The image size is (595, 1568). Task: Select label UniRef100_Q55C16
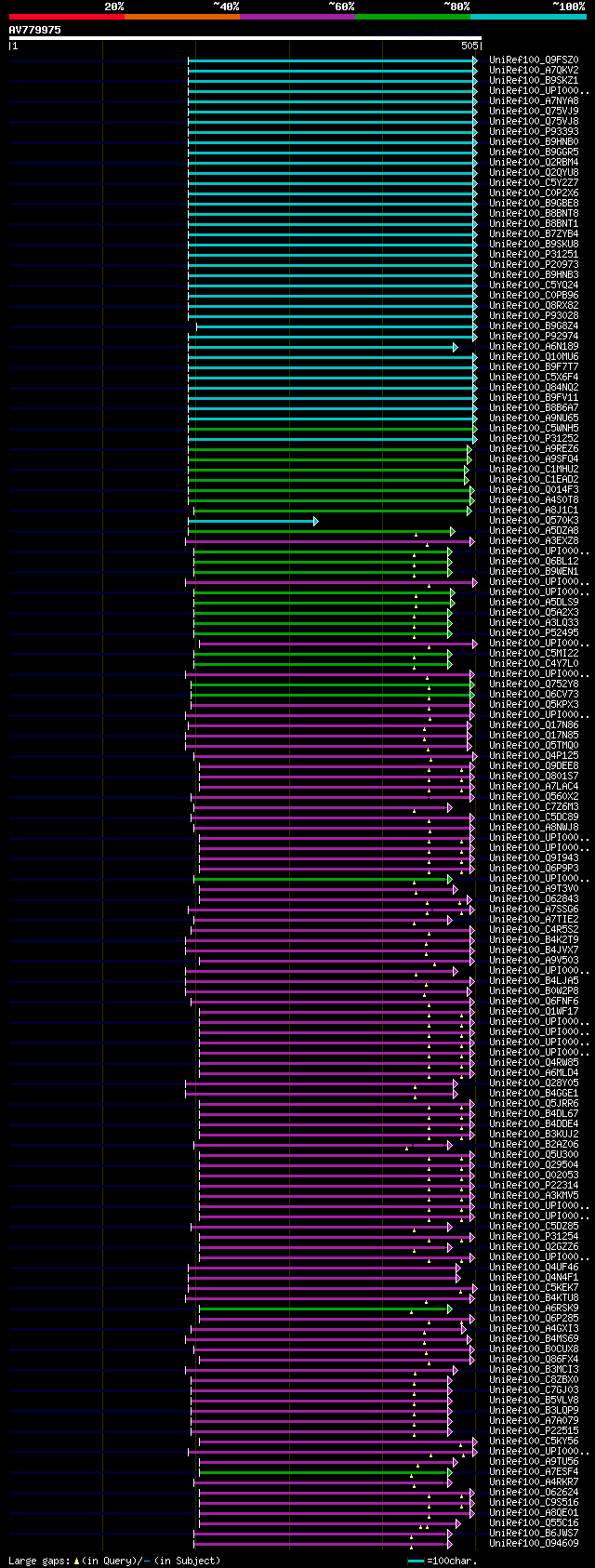pyautogui.click(x=534, y=1522)
